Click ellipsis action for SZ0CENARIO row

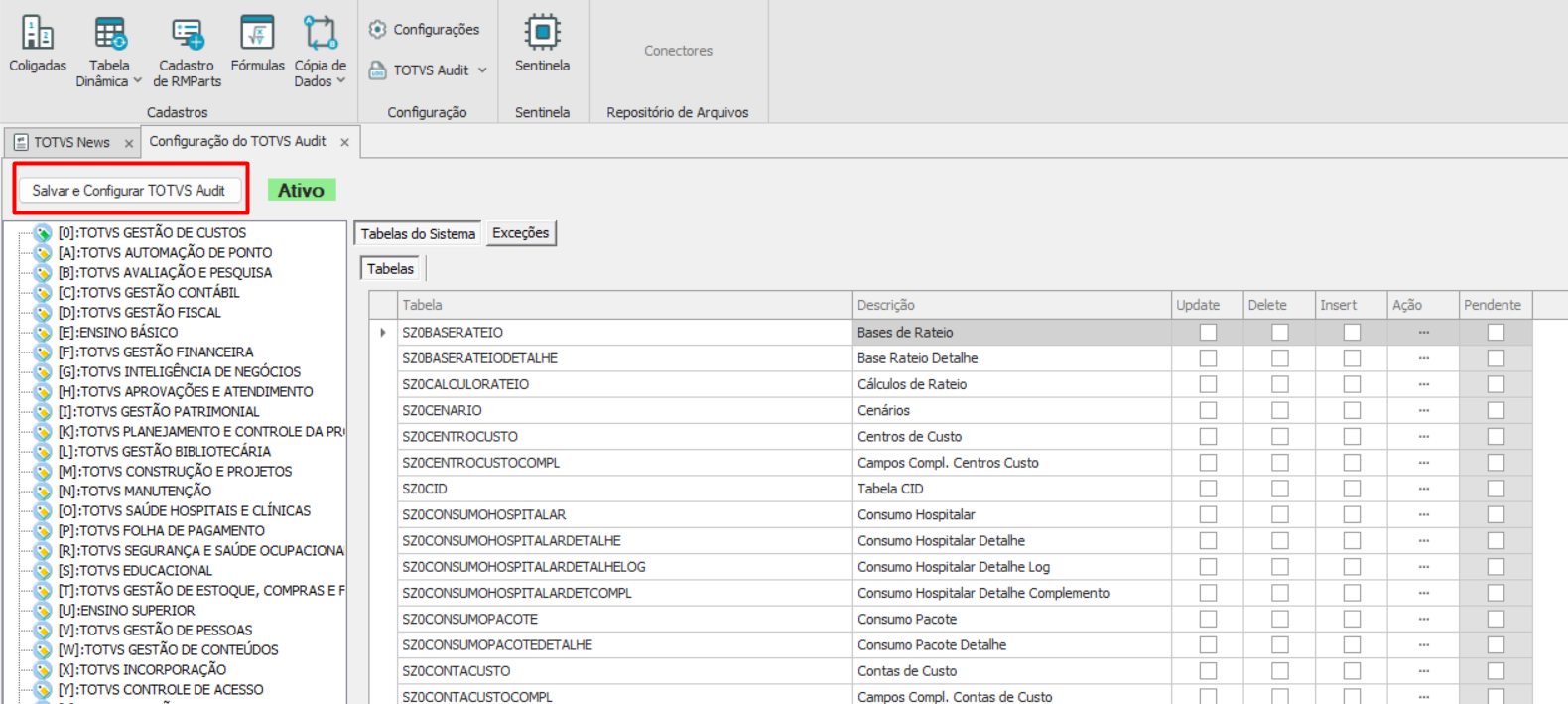click(1424, 411)
